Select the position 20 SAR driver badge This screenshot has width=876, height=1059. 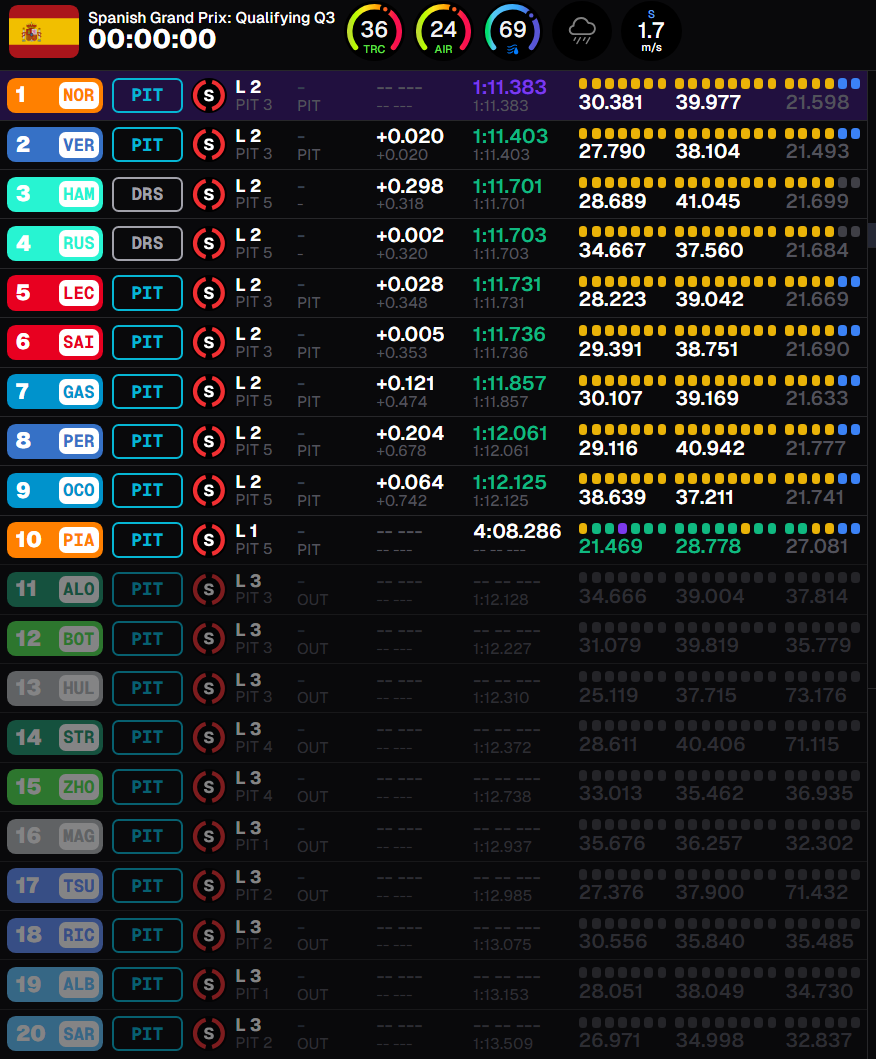coord(55,1033)
